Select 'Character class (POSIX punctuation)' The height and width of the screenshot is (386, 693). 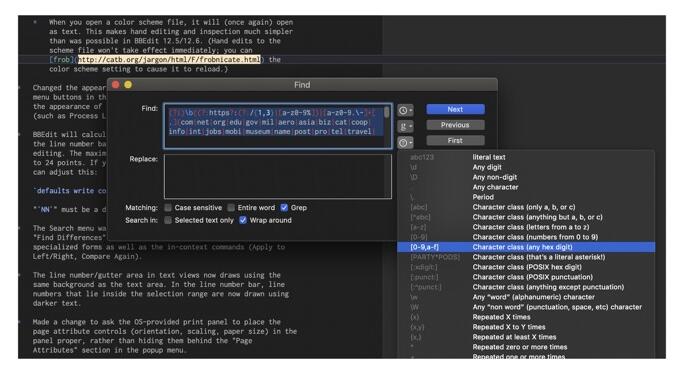click(x=526, y=277)
